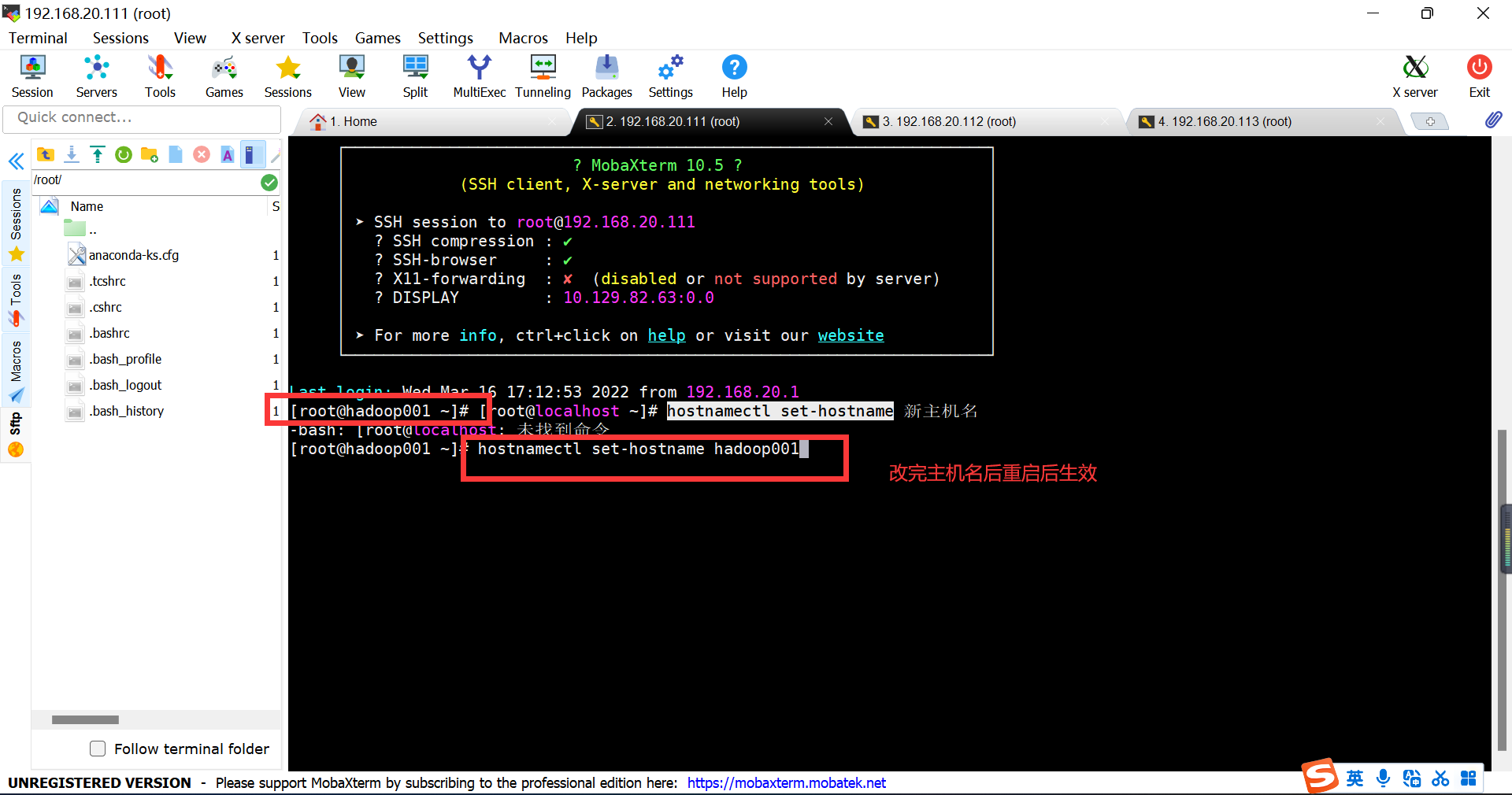This screenshot has width=1512, height=795.
Task: Click the Sessions star toolbar icon
Action: pos(288,76)
